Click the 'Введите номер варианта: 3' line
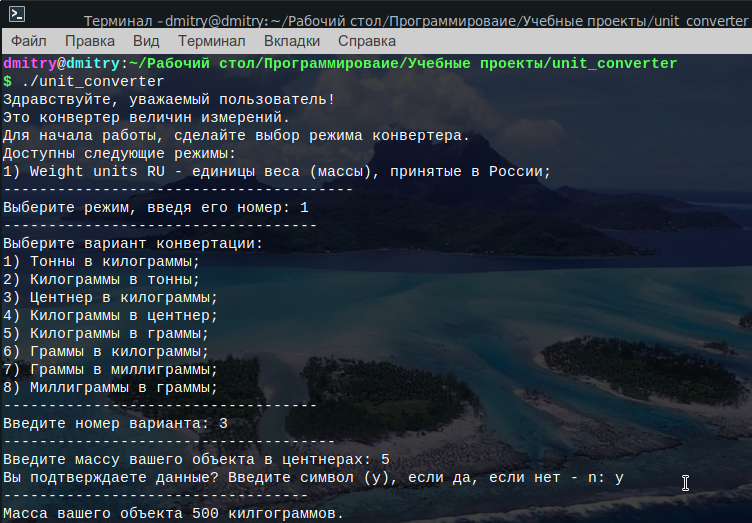 click(115, 424)
